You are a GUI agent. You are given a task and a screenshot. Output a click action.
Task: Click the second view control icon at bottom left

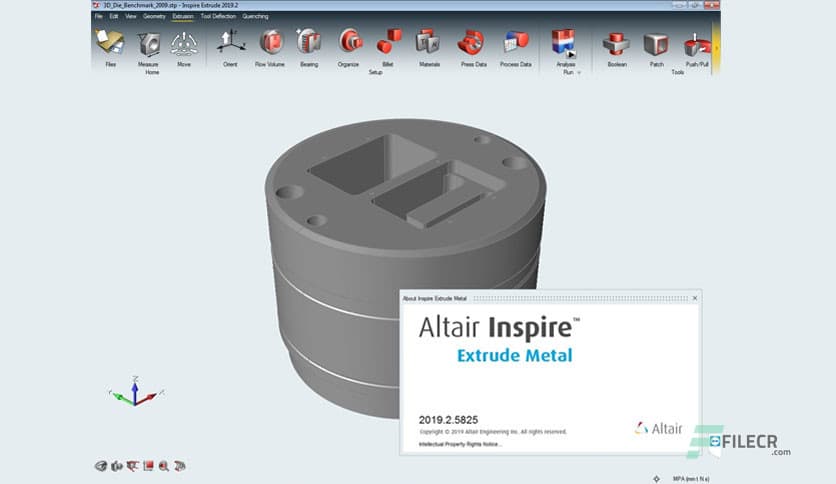point(117,466)
